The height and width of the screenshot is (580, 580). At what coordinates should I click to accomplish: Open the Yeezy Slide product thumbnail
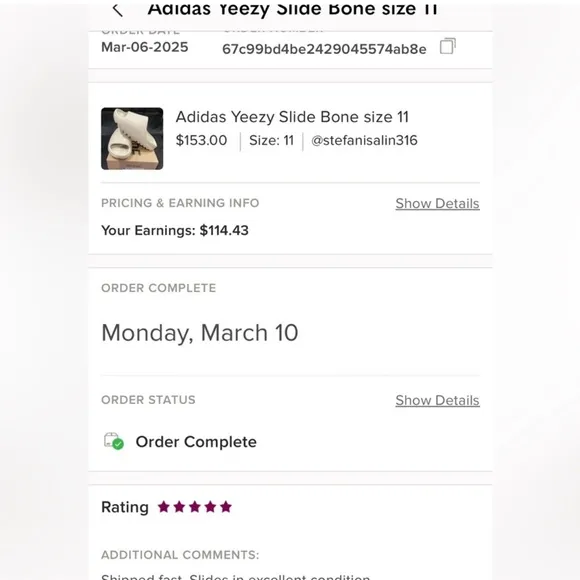click(x=132, y=139)
